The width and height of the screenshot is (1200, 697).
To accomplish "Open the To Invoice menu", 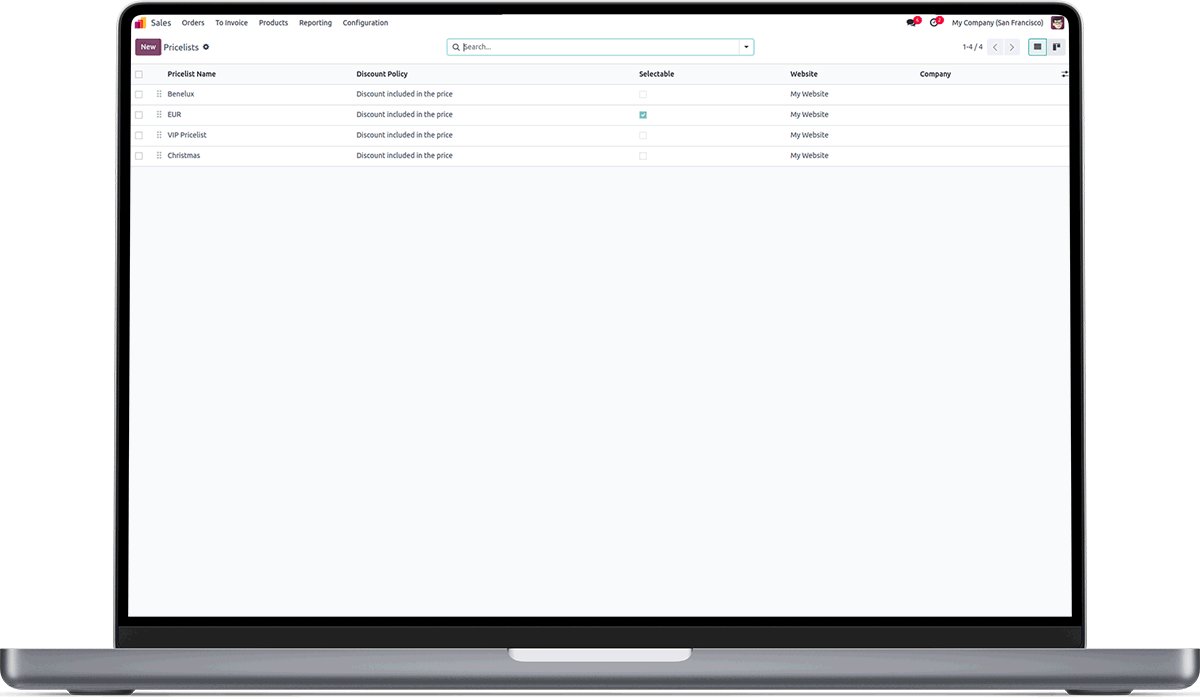I will coord(231,22).
